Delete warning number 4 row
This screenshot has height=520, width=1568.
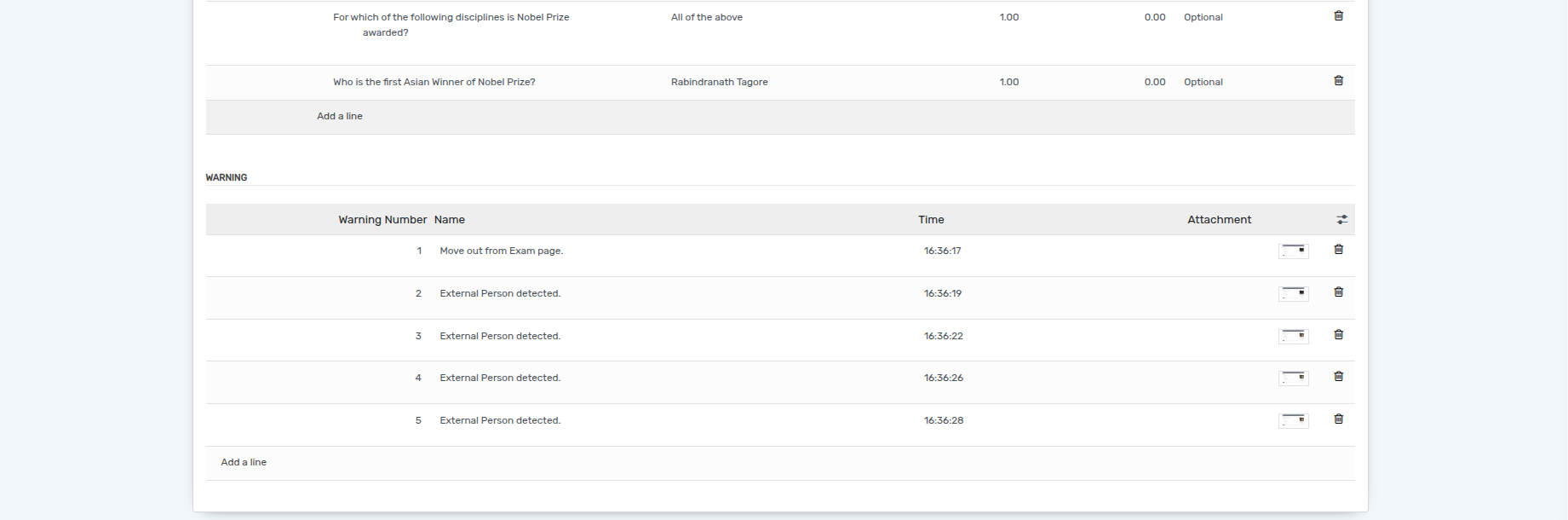1338,377
